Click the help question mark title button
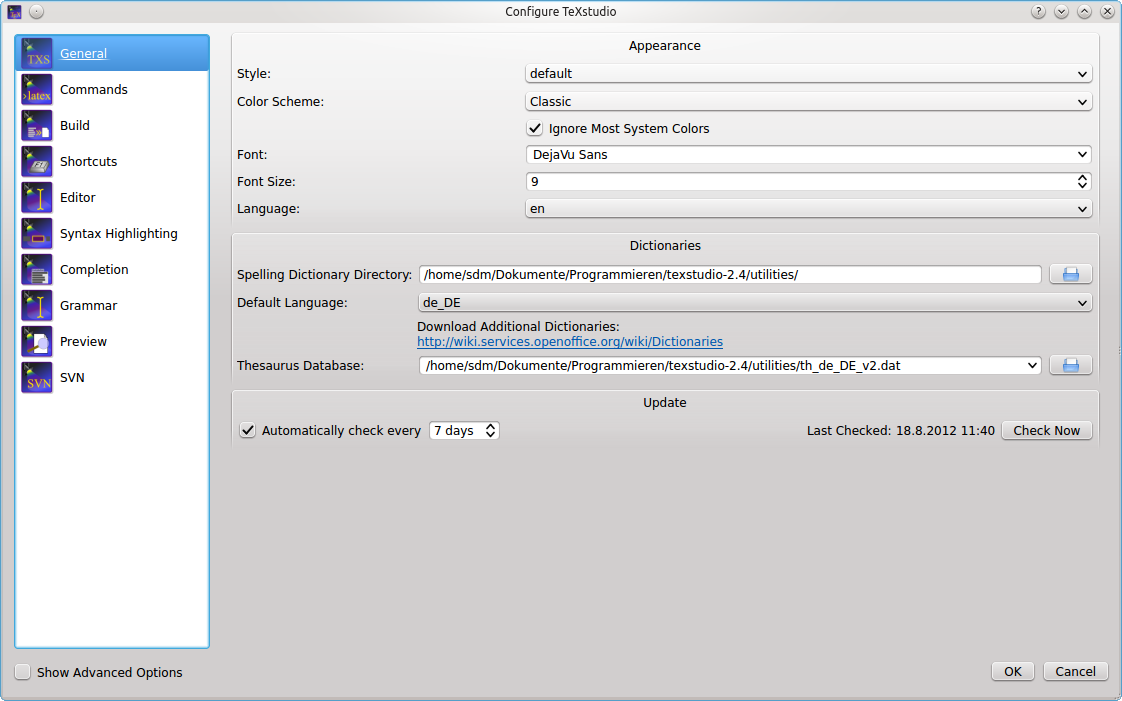Screen dimensions: 1122x701 click(x=1038, y=11)
